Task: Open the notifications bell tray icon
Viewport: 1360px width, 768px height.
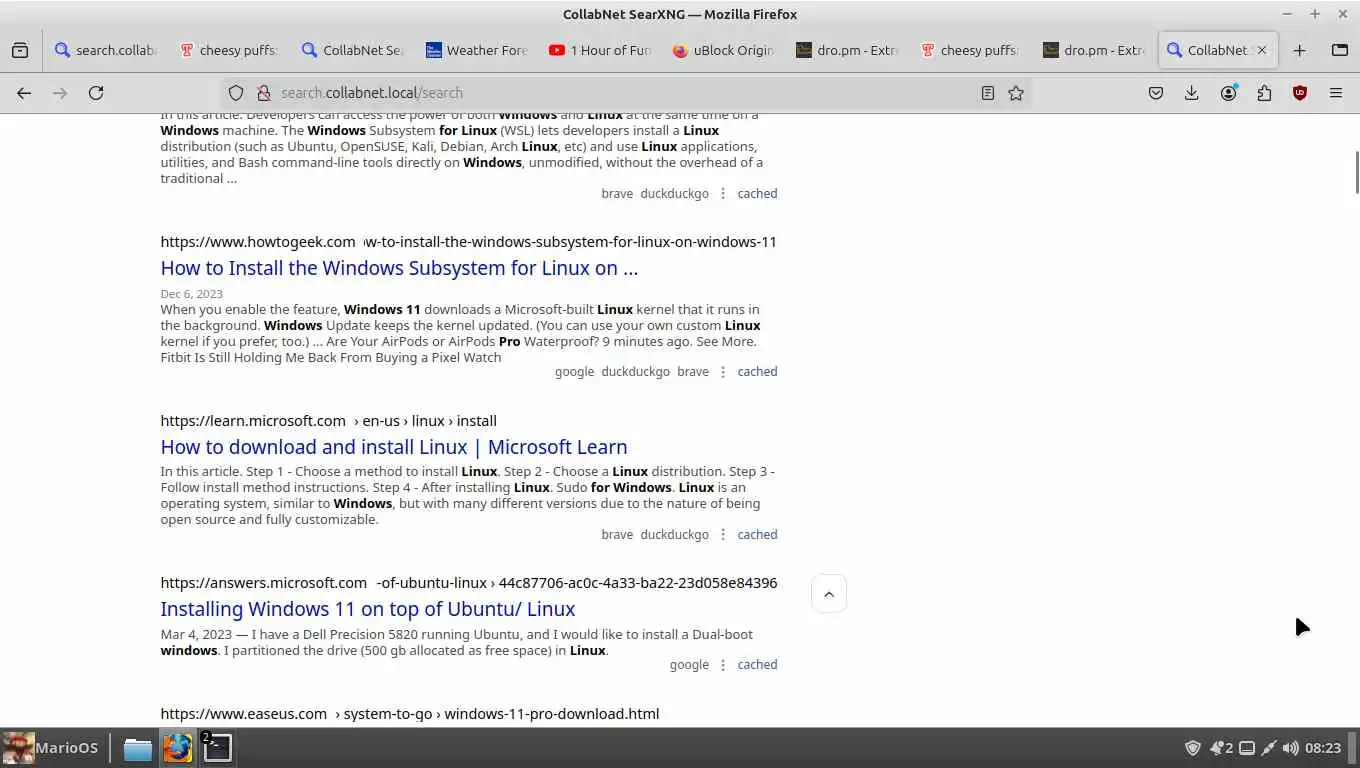Action: coord(1220,748)
